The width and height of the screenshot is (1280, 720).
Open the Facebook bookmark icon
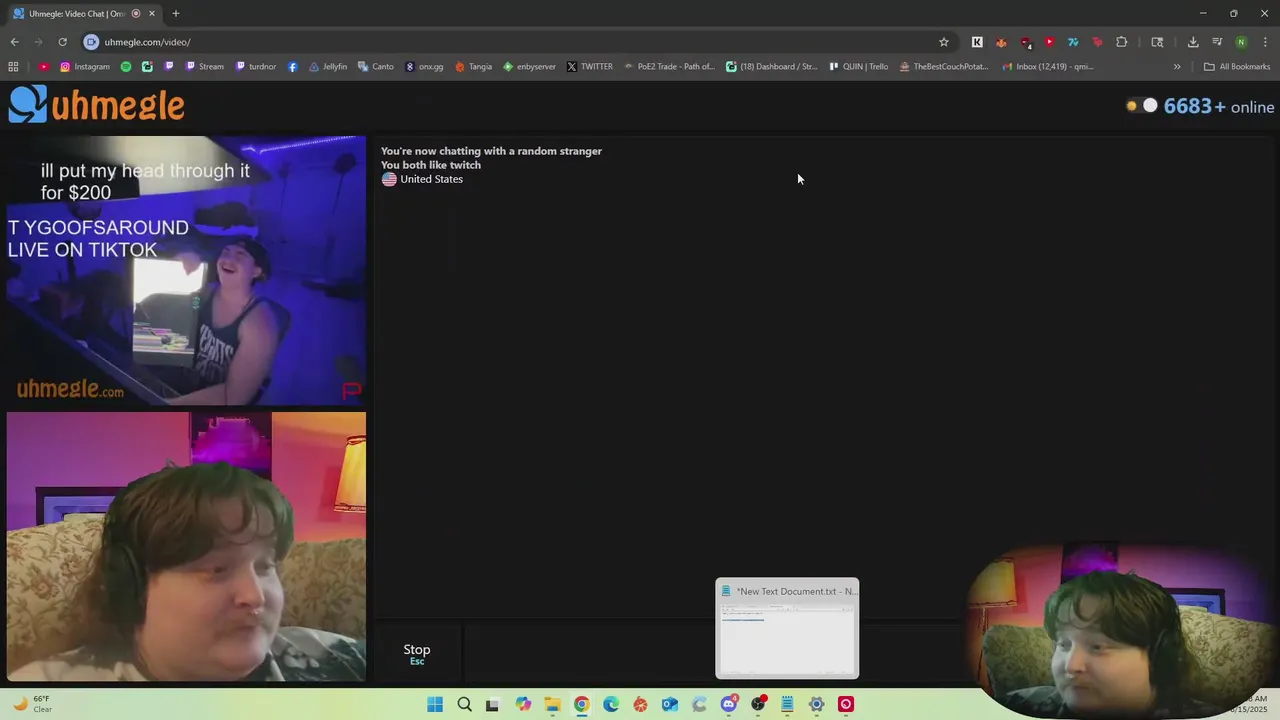292,67
